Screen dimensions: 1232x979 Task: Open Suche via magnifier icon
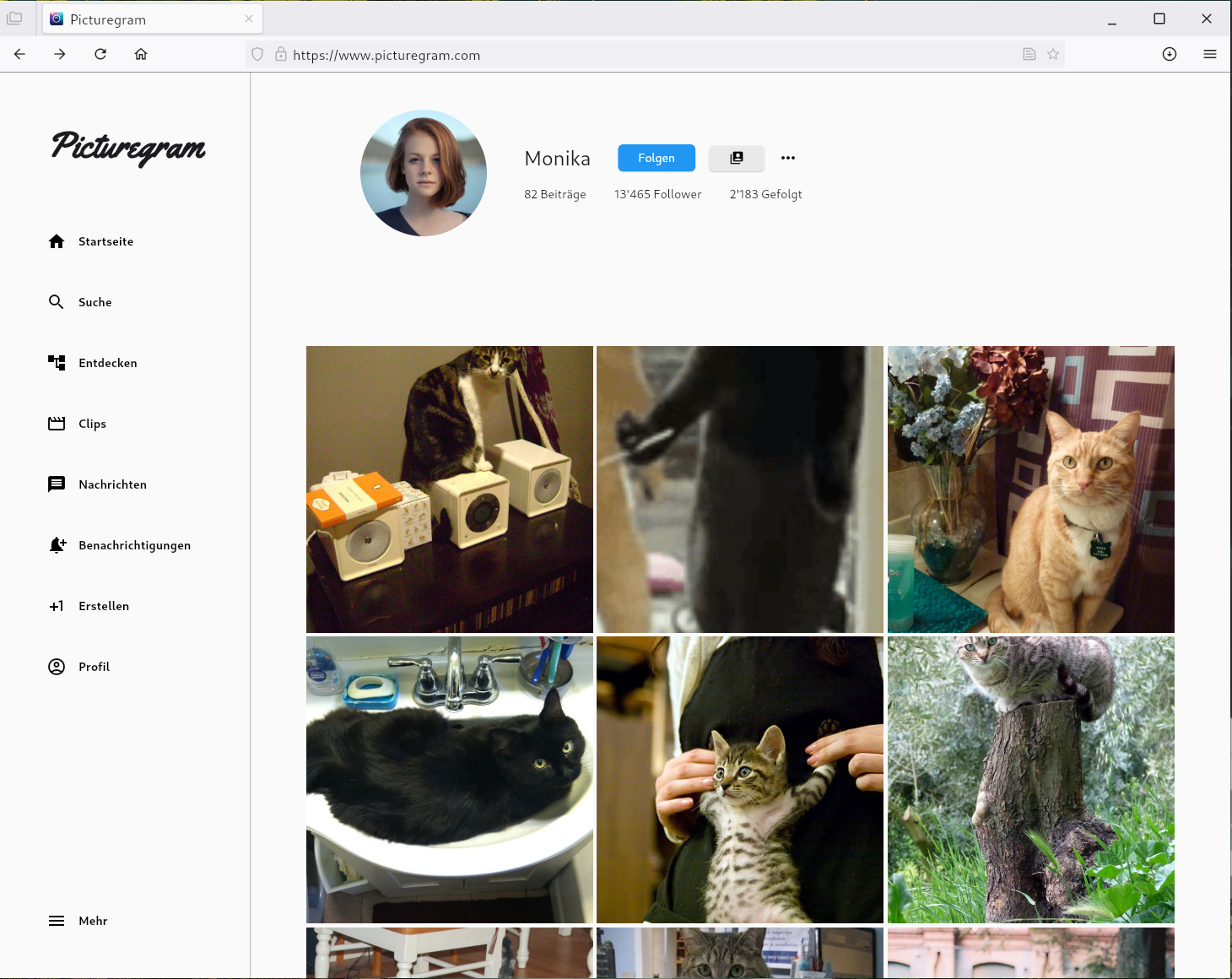[57, 302]
